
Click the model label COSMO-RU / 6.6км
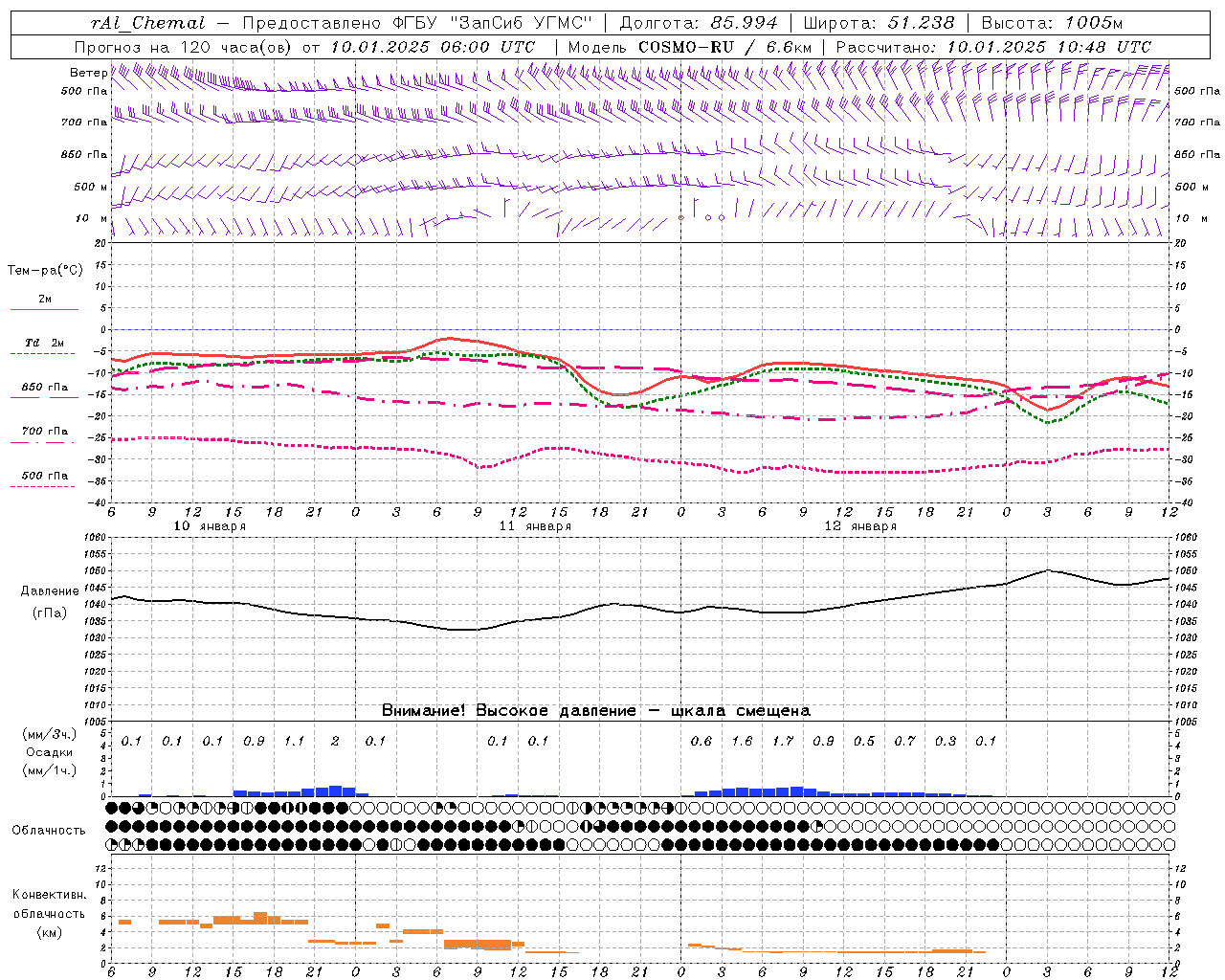tap(724, 47)
